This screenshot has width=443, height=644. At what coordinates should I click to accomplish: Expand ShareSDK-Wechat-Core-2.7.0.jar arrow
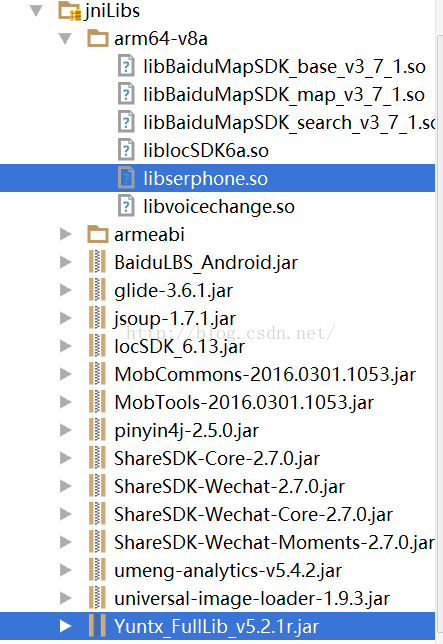(x=66, y=514)
